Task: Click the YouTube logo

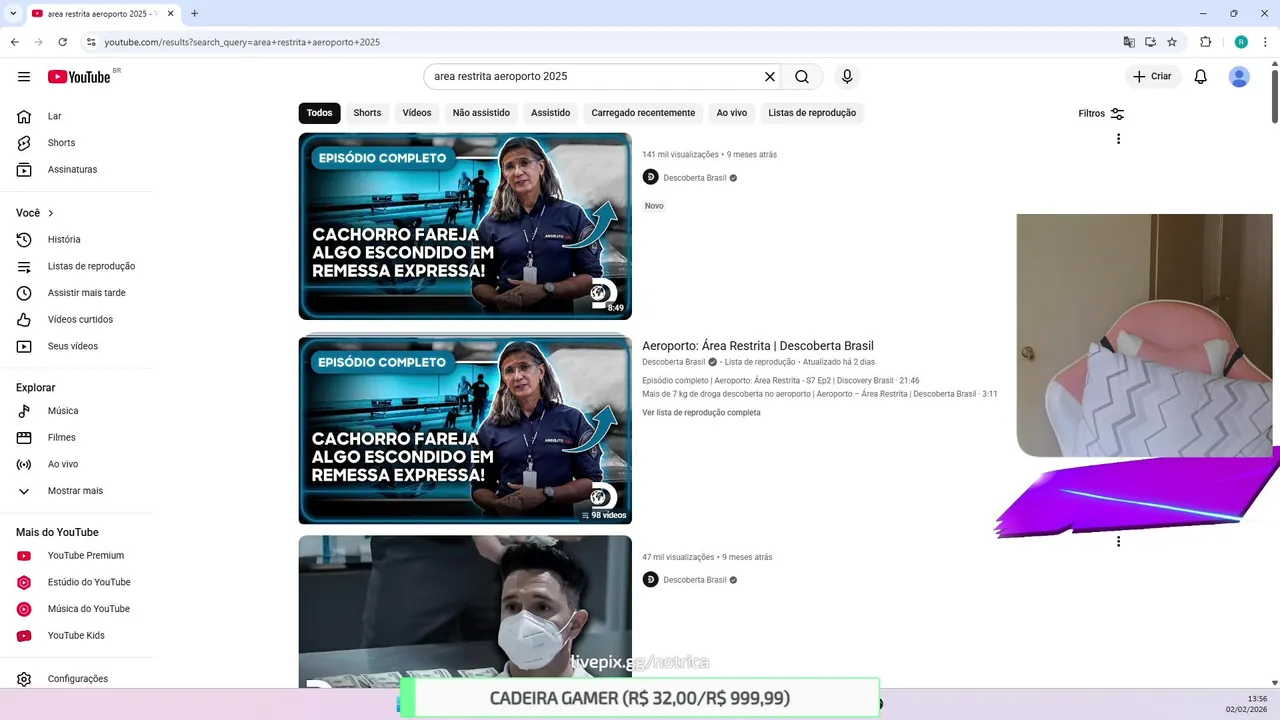Action: tap(79, 77)
